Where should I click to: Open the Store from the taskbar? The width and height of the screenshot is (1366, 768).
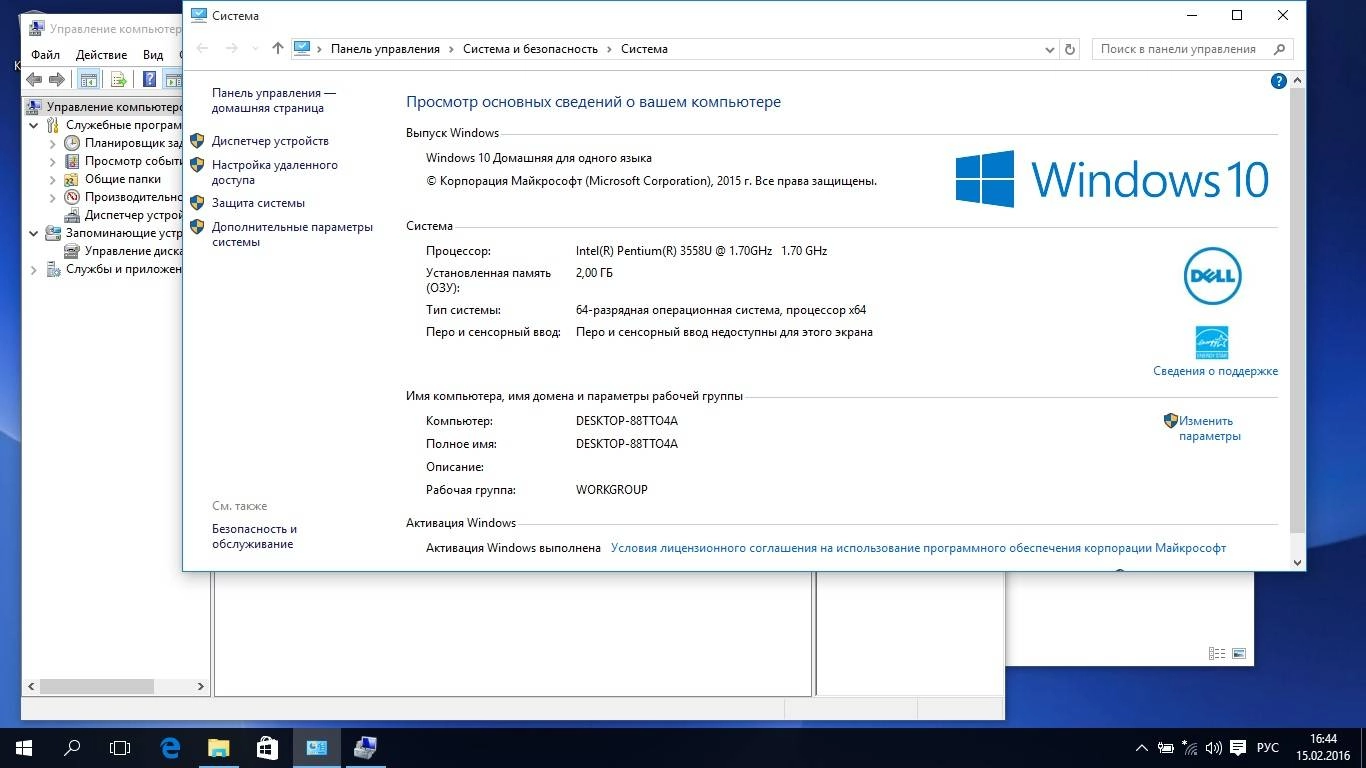[x=266, y=747]
